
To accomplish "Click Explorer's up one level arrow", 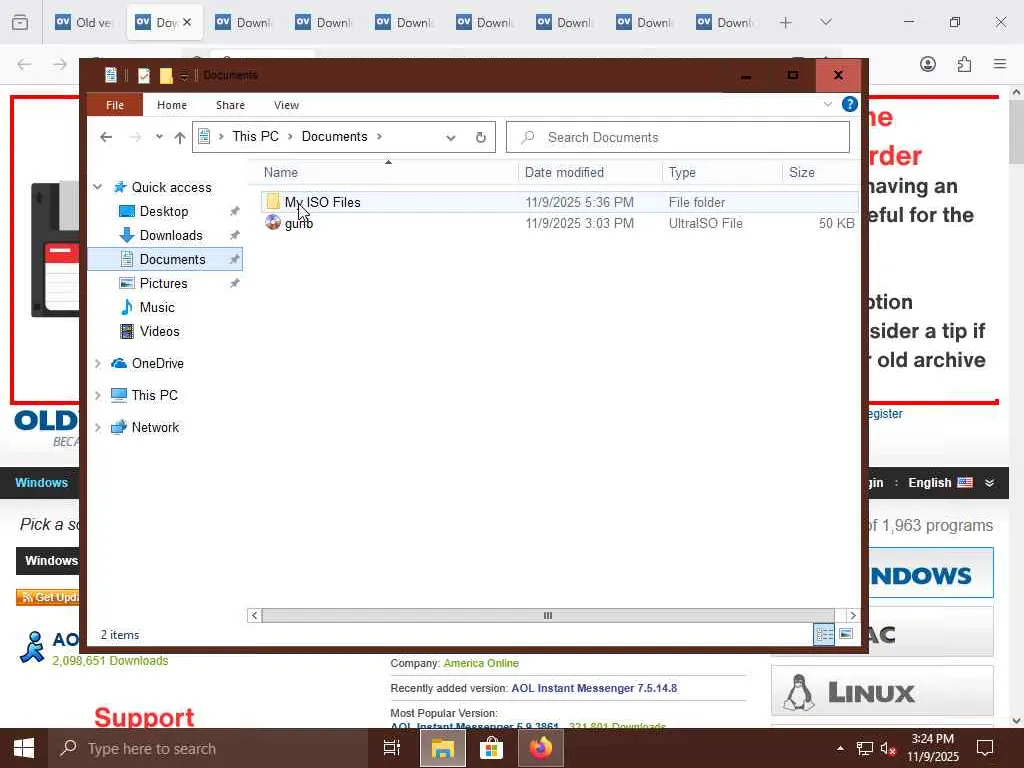I will [x=180, y=137].
